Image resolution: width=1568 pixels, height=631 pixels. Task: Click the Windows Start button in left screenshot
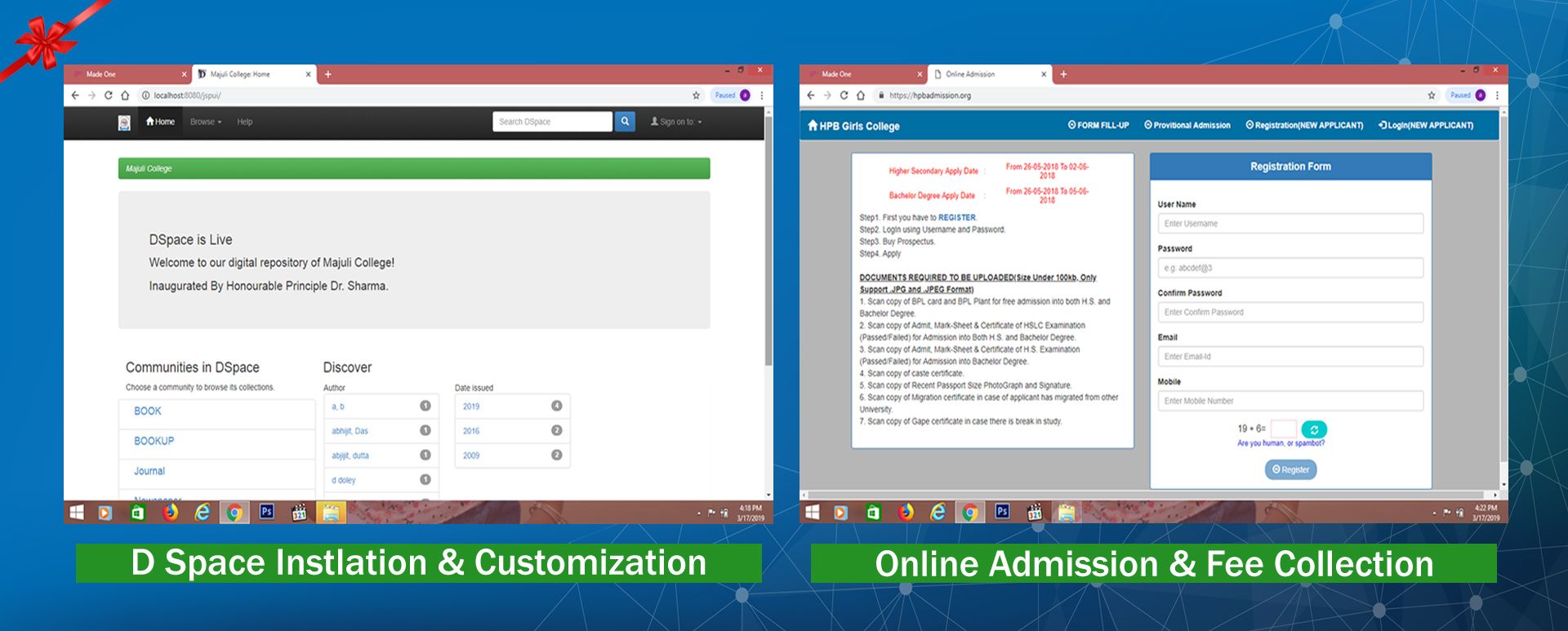pos(77,512)
